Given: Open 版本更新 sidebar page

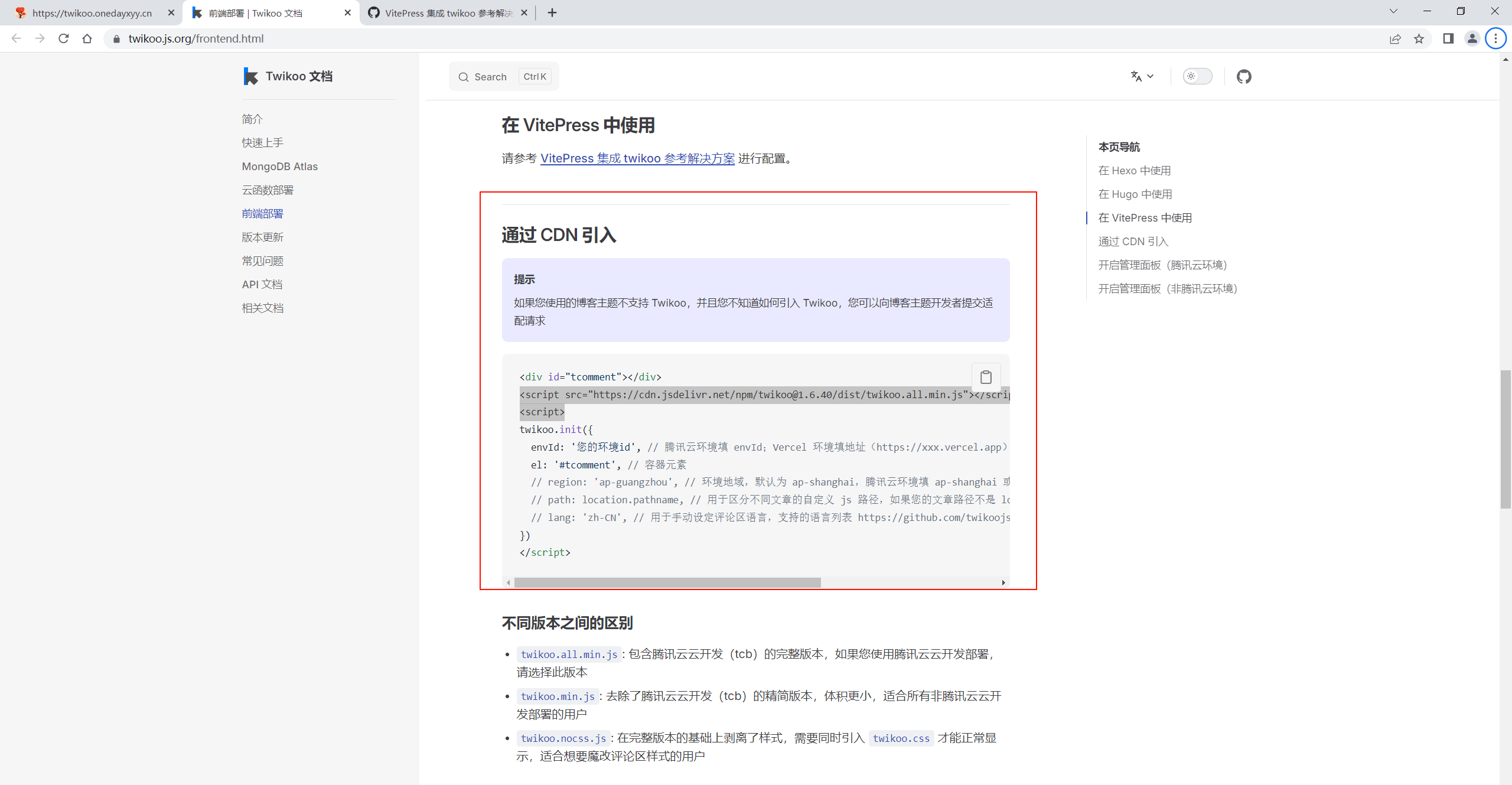Looking at the screenshot, I should 262,237.
